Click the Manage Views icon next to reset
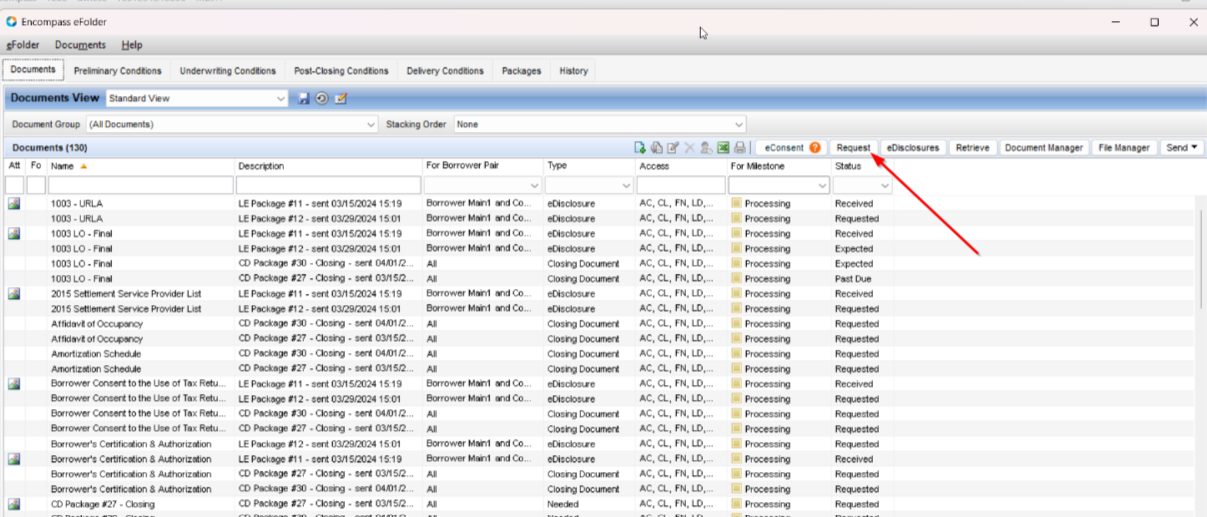This screenshot has height=517, width=1207. pos(340,98)
